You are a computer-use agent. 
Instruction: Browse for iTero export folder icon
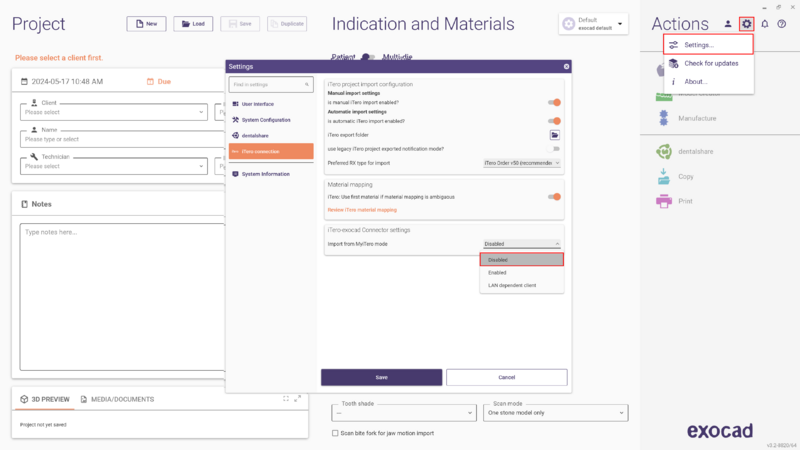555,135
